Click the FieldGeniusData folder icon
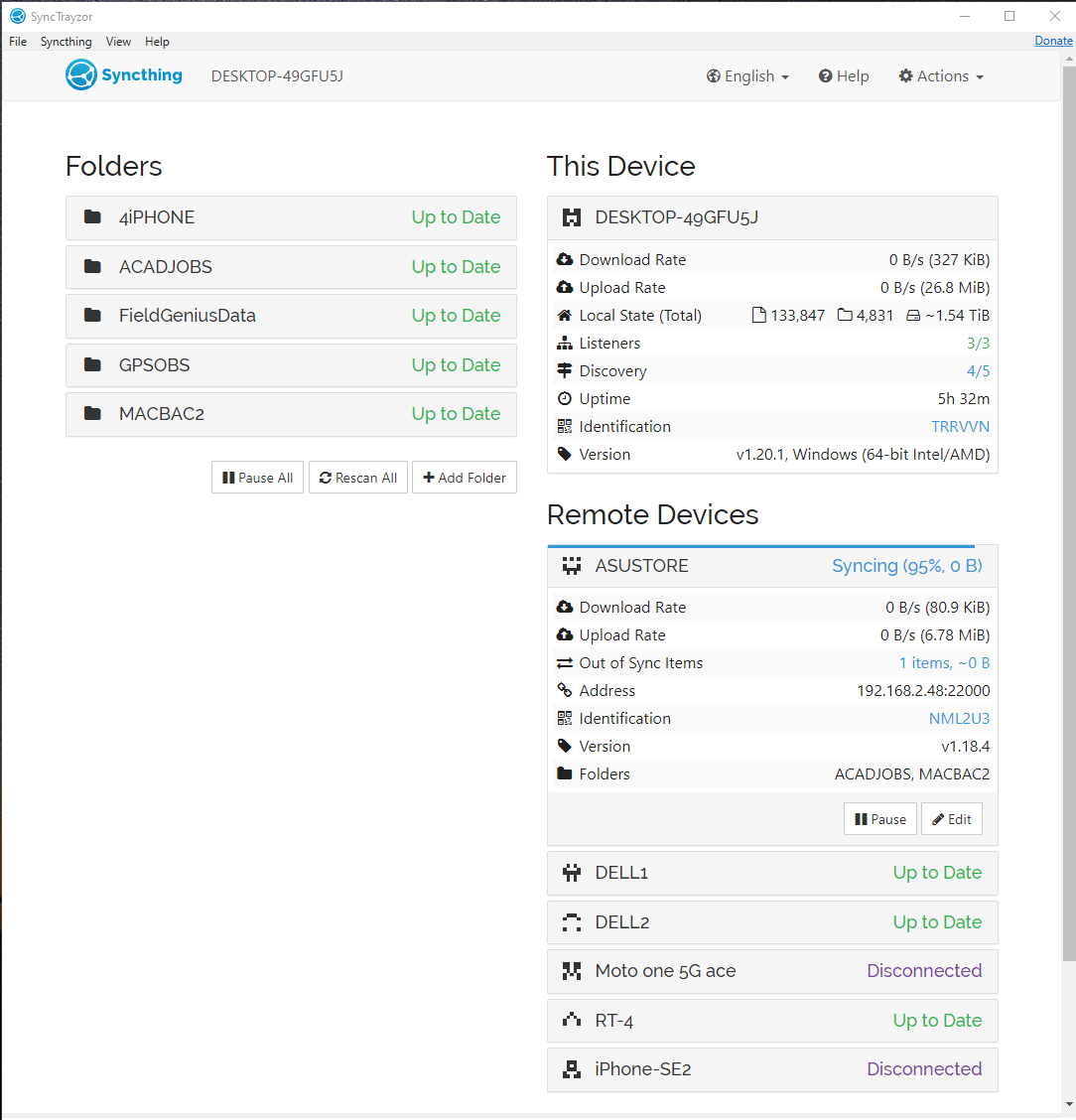This screenshot has height=1120, width=1076. (93, 315)
